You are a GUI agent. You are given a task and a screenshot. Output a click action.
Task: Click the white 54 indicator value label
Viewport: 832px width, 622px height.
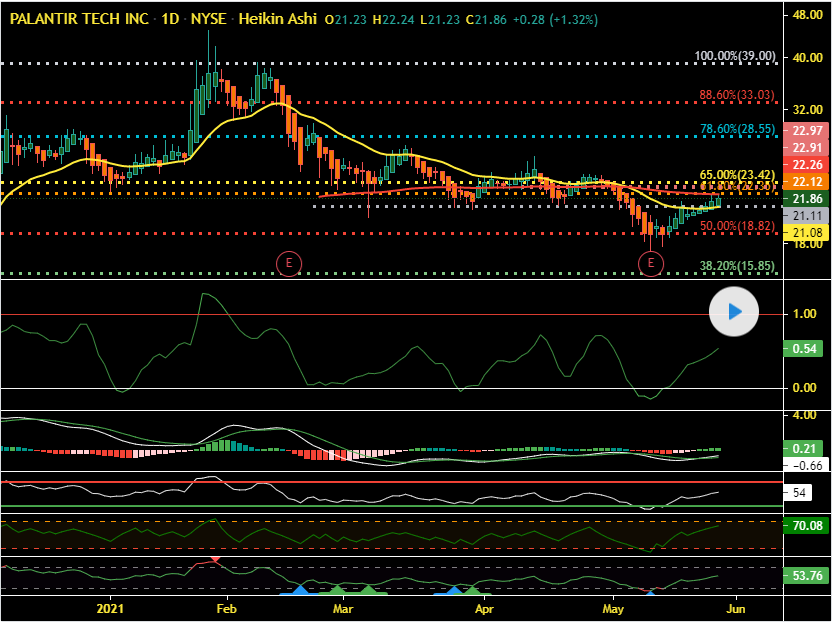pos(798,493)
